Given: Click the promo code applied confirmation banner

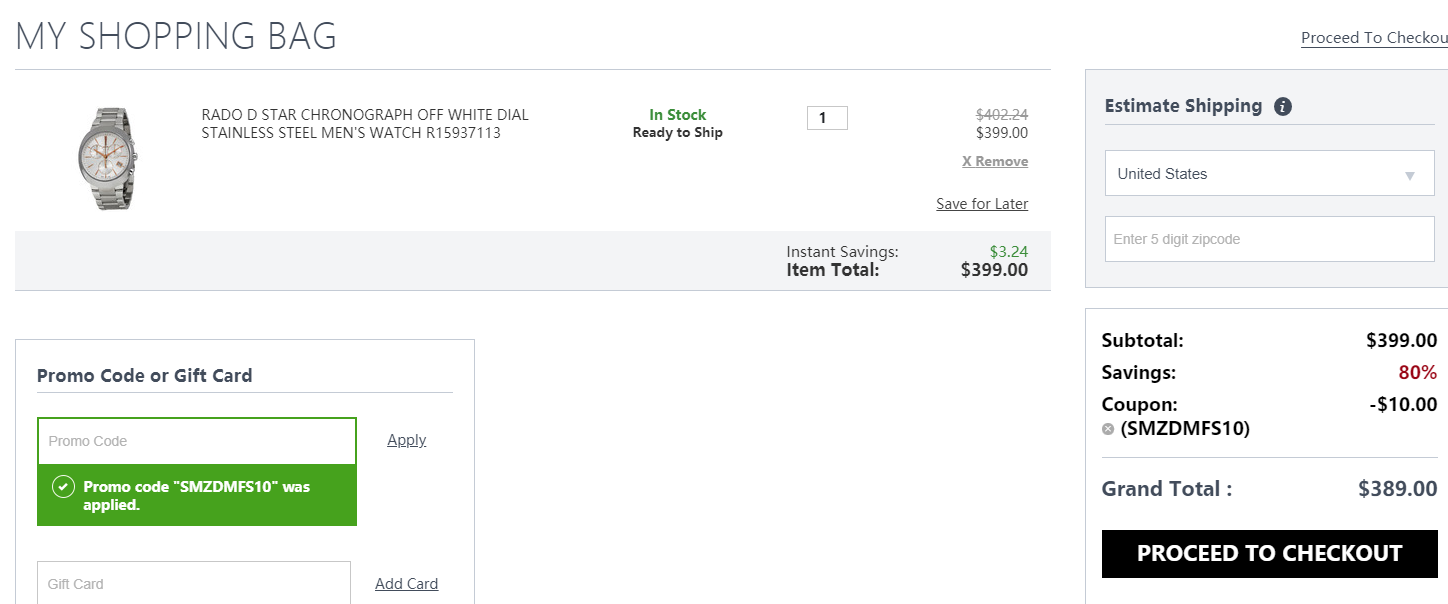Looking at the screenshot, I should [197, 495].
